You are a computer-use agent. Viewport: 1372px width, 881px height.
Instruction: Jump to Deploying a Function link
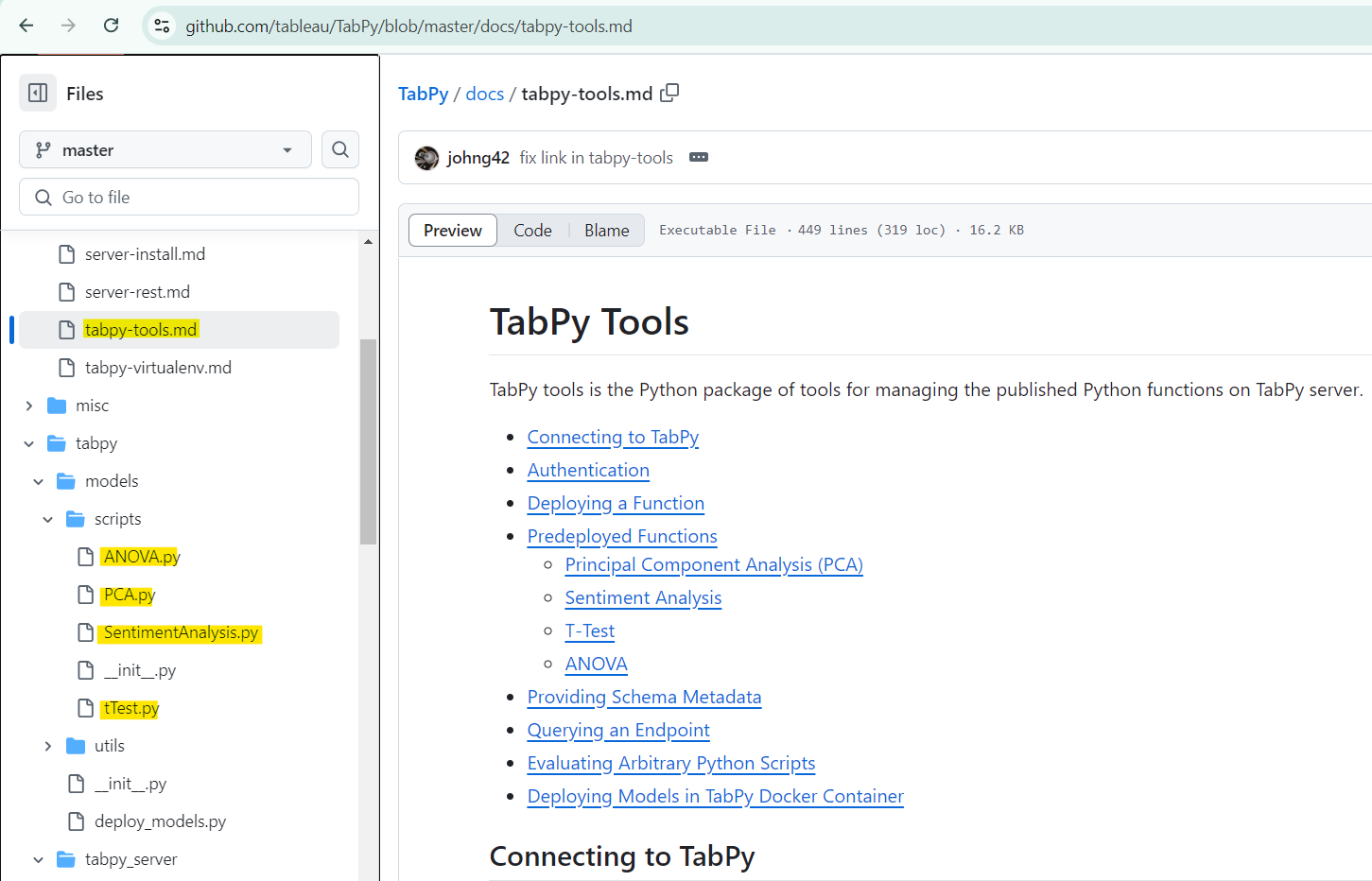tap(616, 503)
